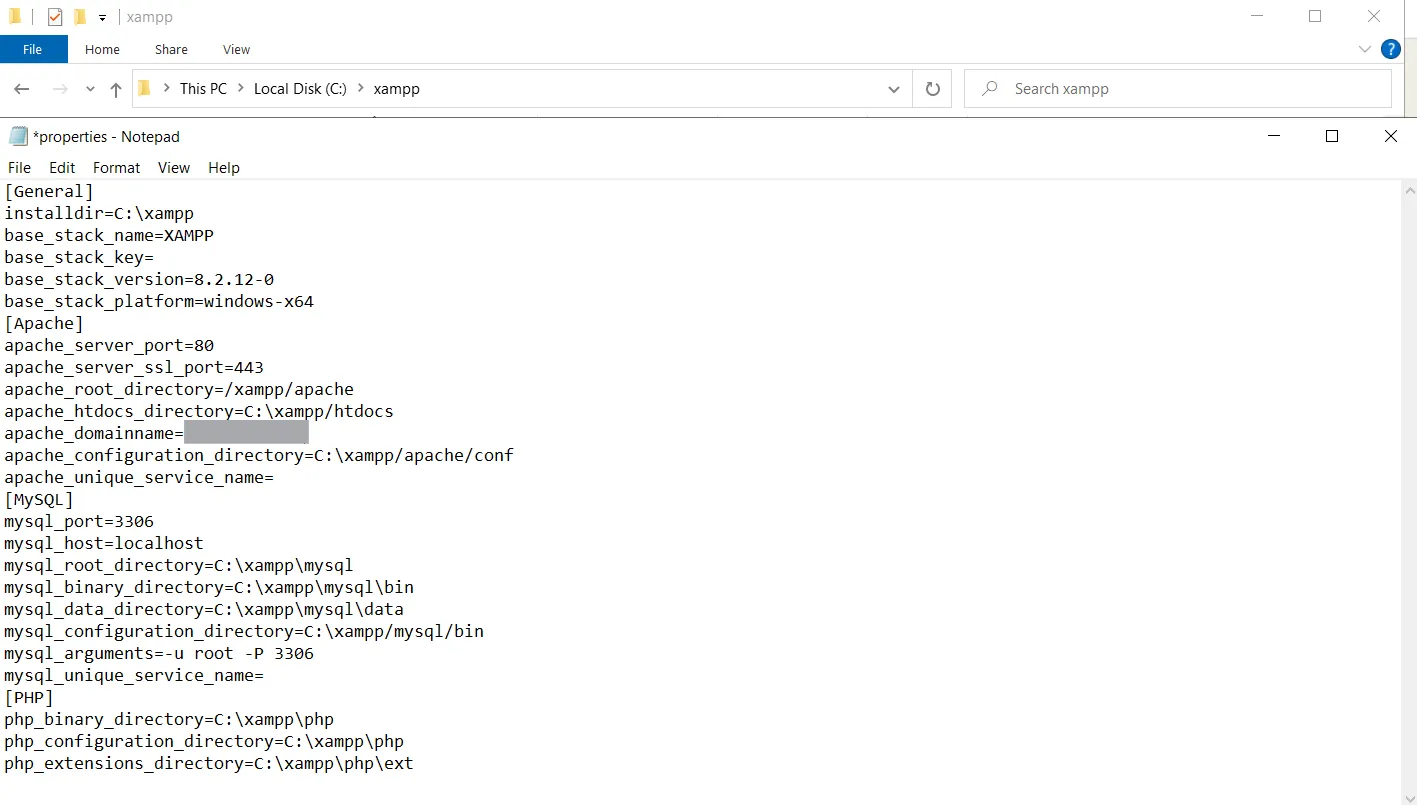Open the Customize Quick Access Toolbar dropdown
The image size is (1417, 805).
coord(102,18)
